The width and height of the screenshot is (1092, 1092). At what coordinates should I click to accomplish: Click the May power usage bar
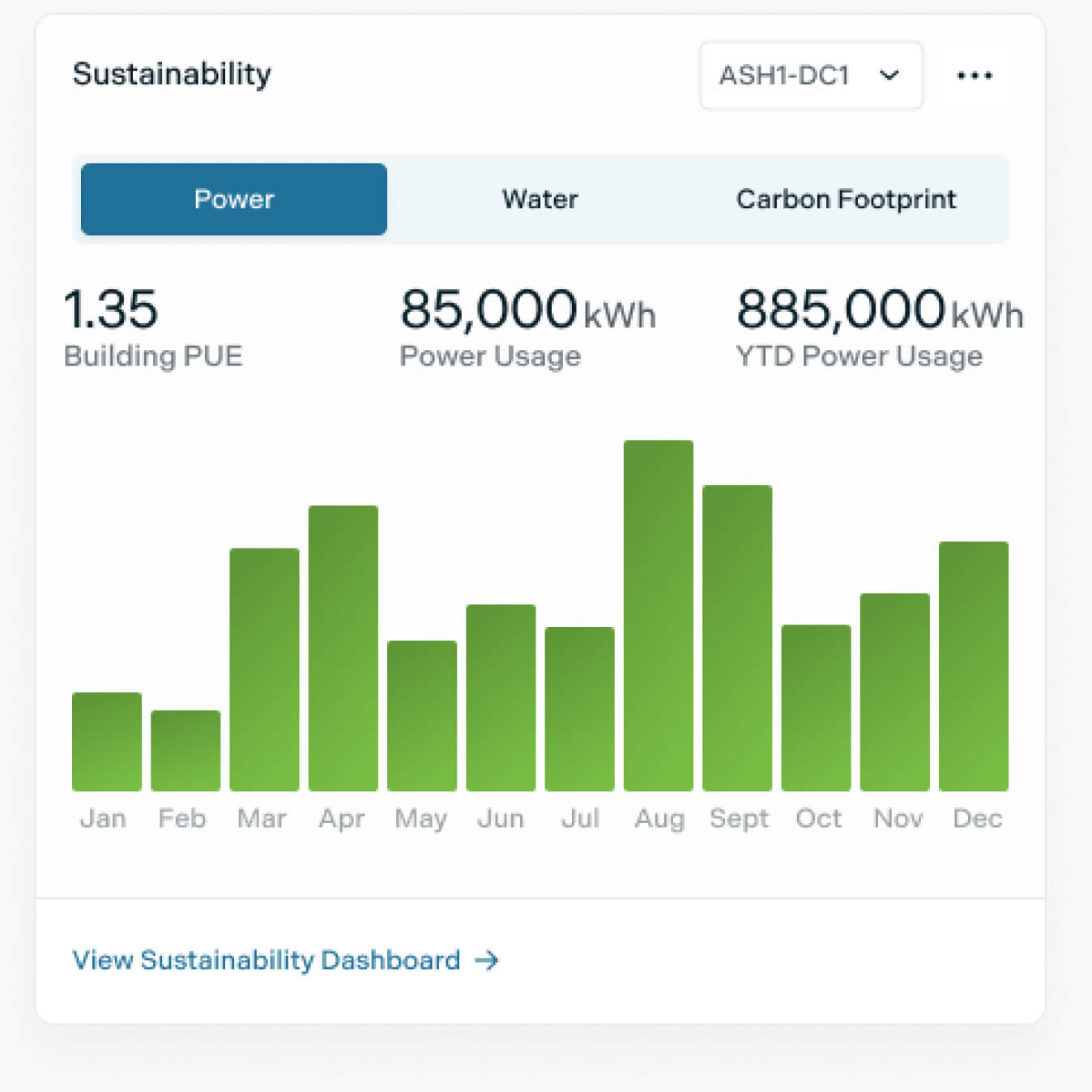[422, 715]
